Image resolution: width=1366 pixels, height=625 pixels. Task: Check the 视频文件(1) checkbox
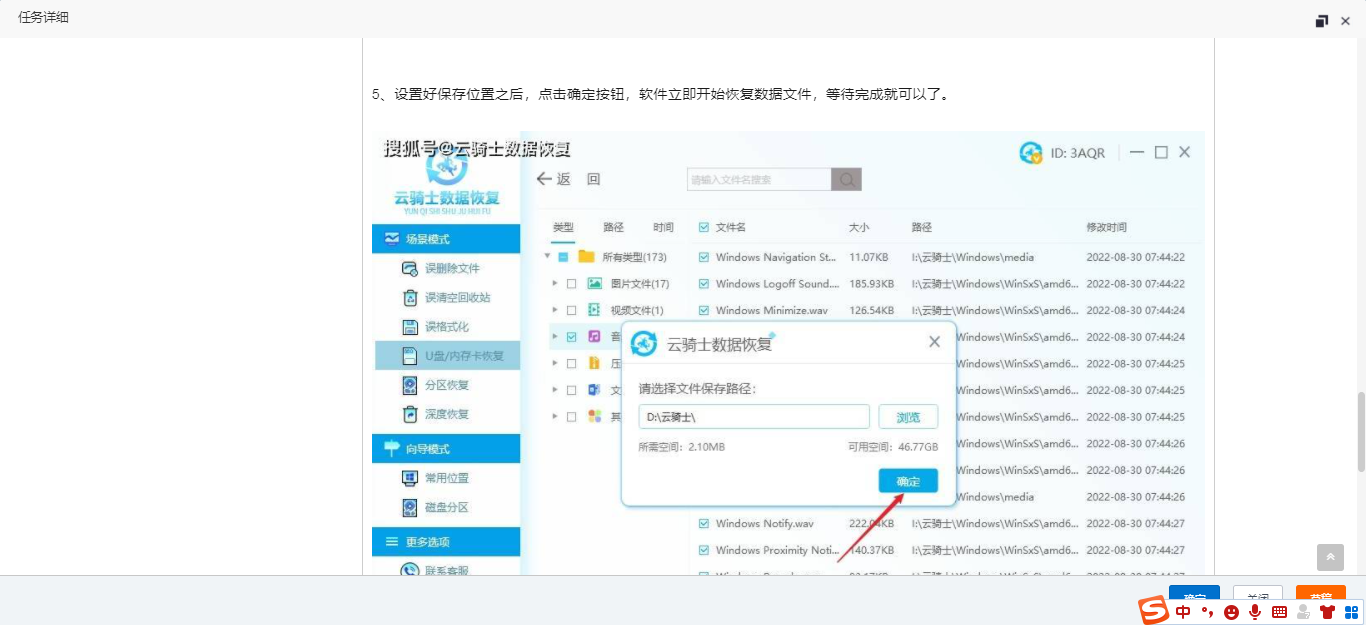(571, 310)
